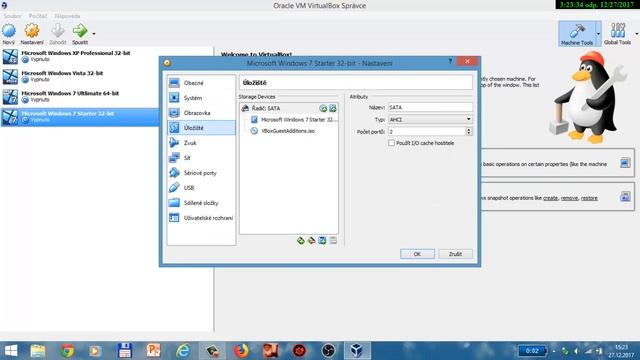Open the Sériové porty settings category
The image size is (640, 360).
pyautogui.click(x=201, y=173)
